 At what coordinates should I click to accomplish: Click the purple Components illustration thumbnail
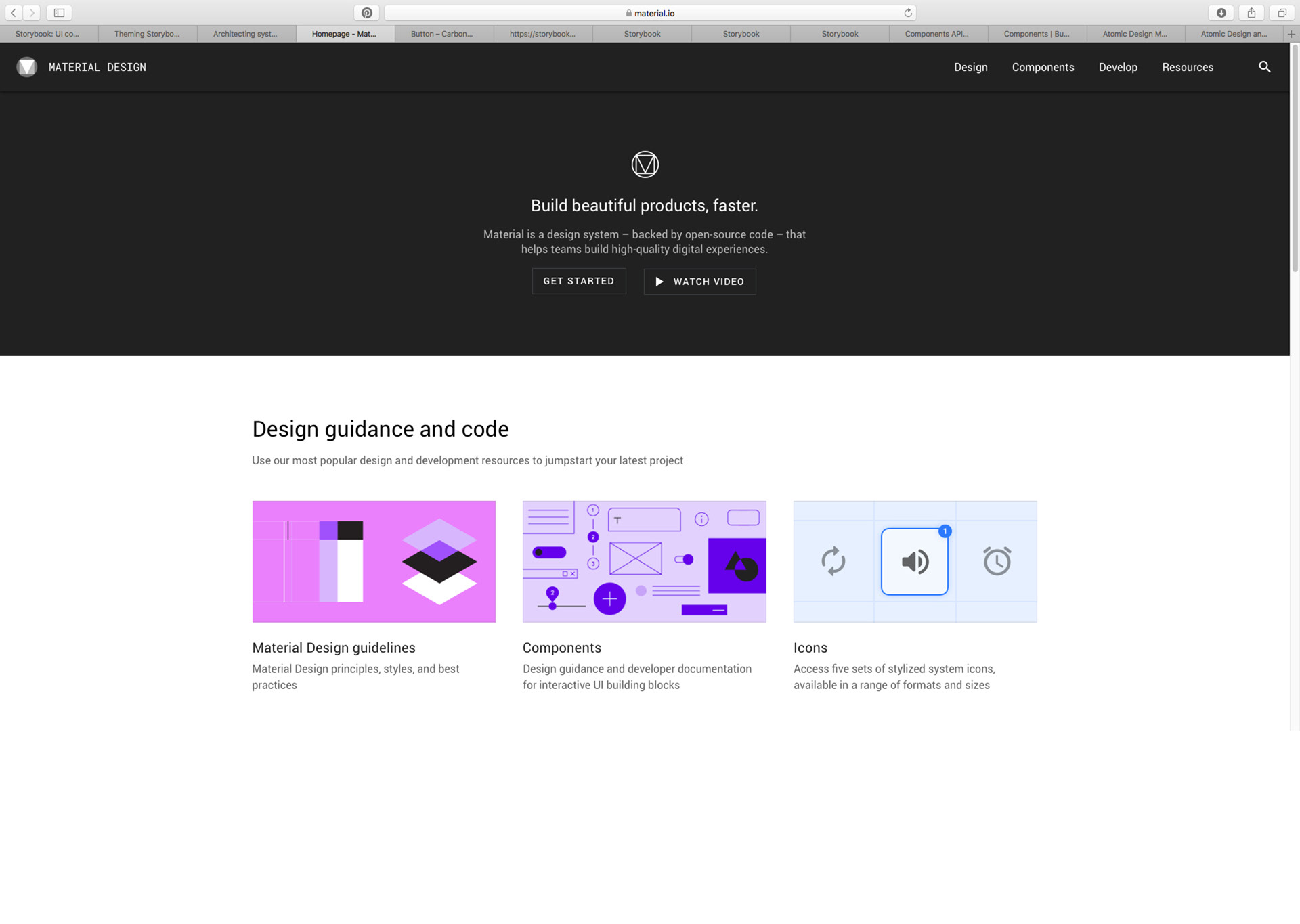(645, 562)
